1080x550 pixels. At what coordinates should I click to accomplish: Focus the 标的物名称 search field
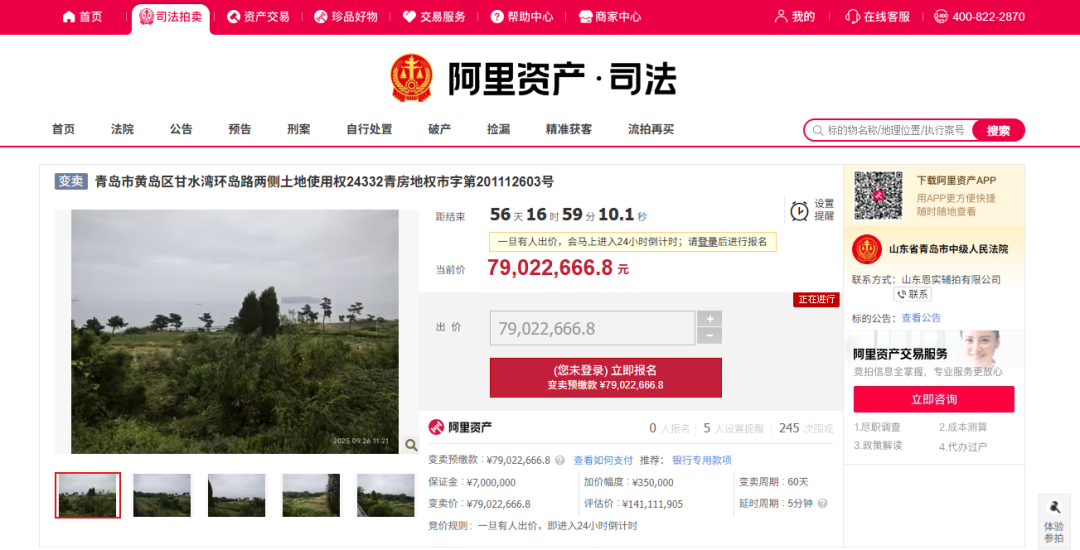(x=895, y=130)
